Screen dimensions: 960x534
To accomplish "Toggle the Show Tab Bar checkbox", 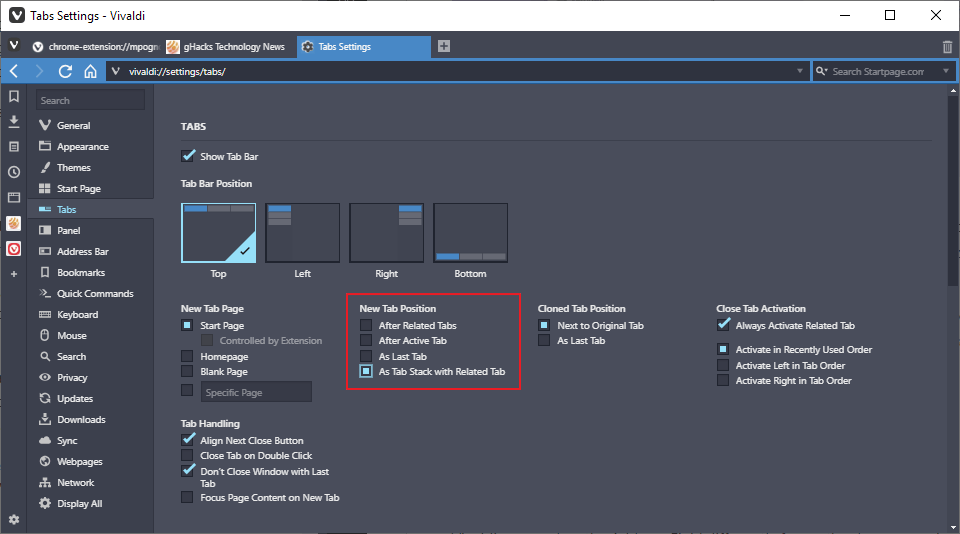I will click(x=188, y=156).
